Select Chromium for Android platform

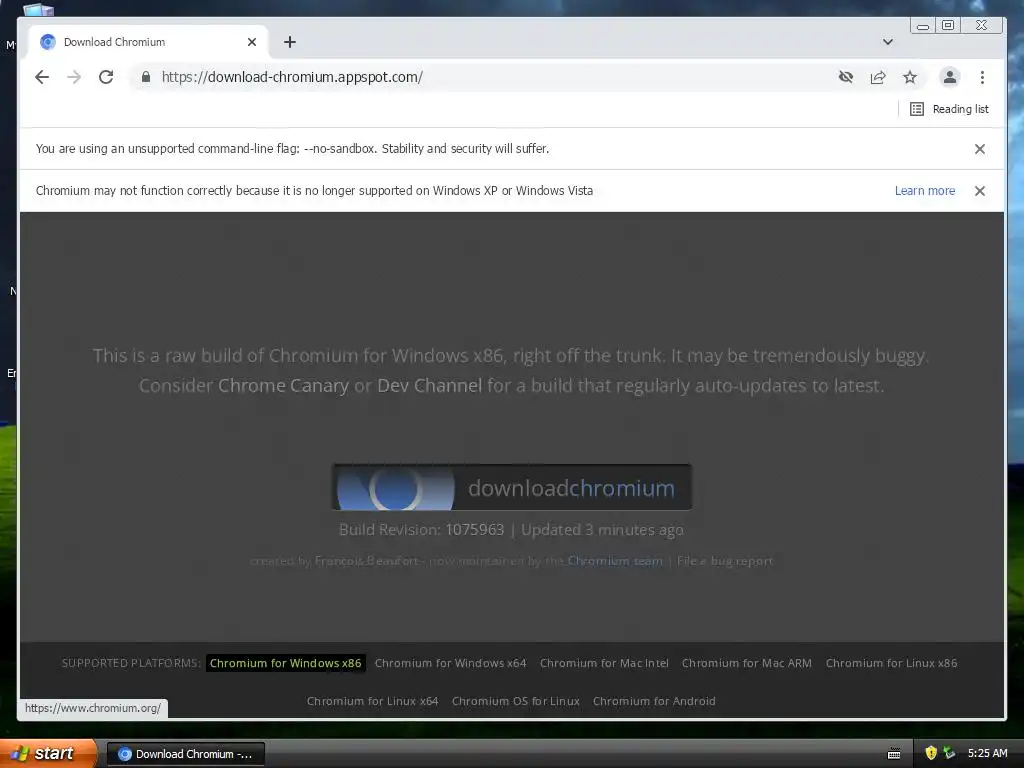[x=654, y=701]
